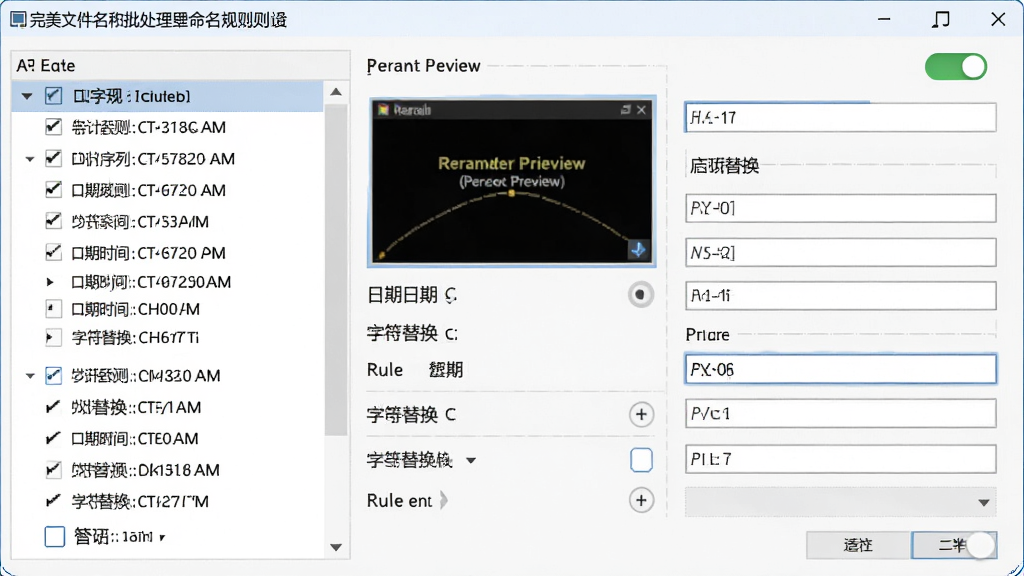Click the HA-17 input field
Screen dimensions: 1024x576
[x=840, y=118]
